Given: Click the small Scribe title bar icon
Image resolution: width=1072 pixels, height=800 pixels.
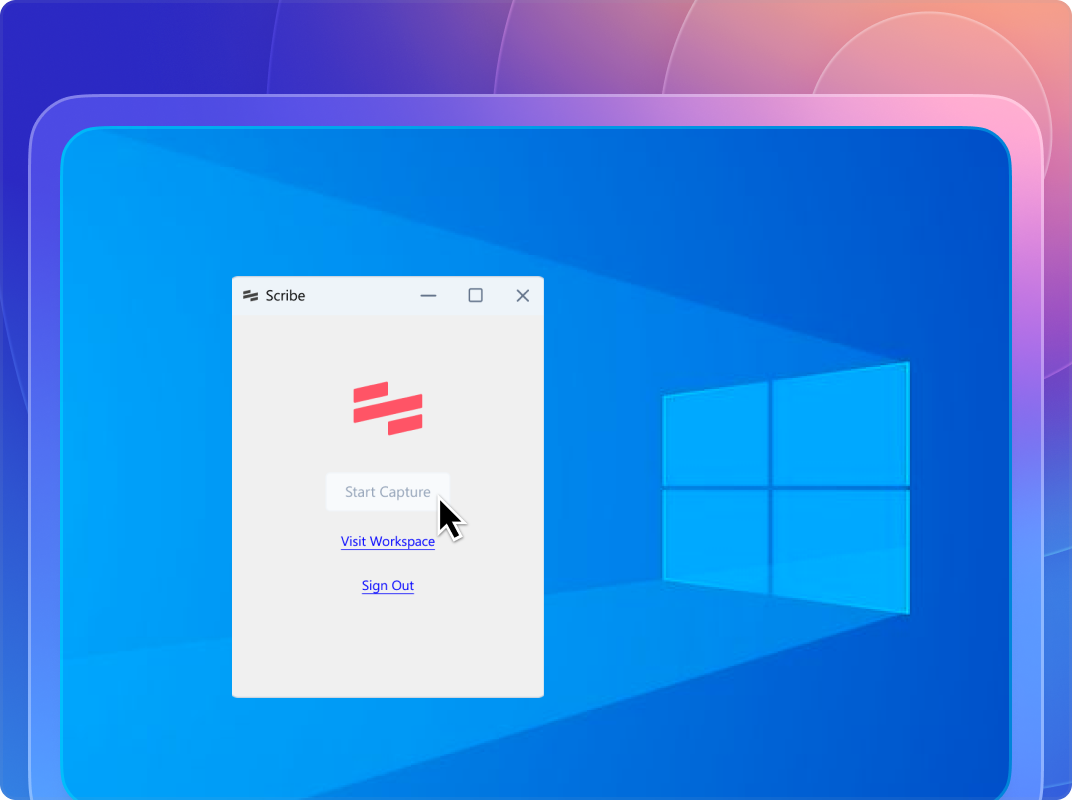Looking at the screenshot, I should [250, 295].
